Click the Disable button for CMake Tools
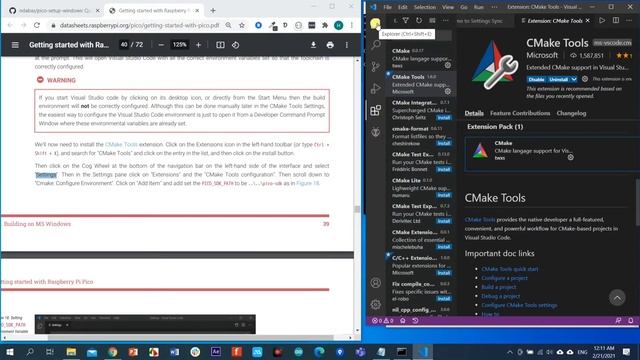The height and width of the screenshot is (360, 640). click(x=536, y=79)
